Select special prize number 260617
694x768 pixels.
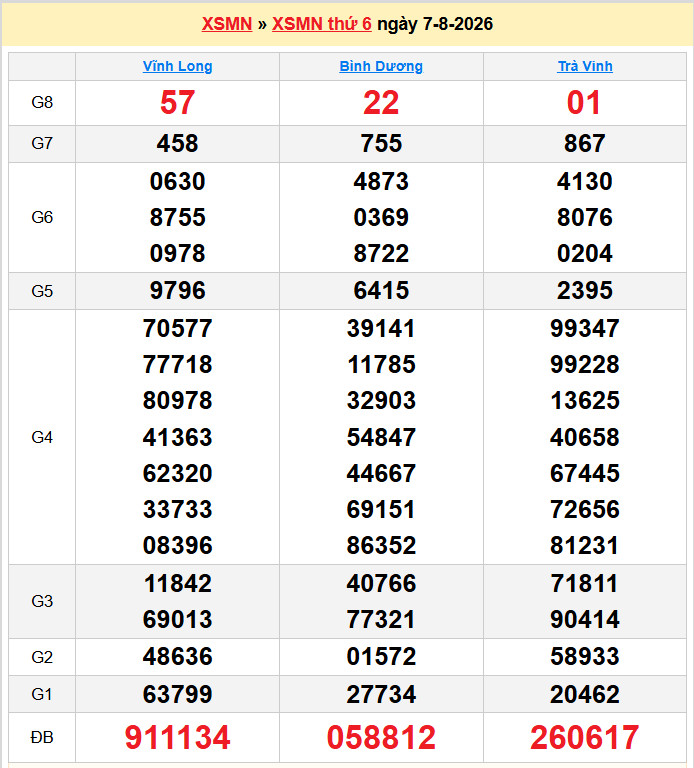(585, 738)
